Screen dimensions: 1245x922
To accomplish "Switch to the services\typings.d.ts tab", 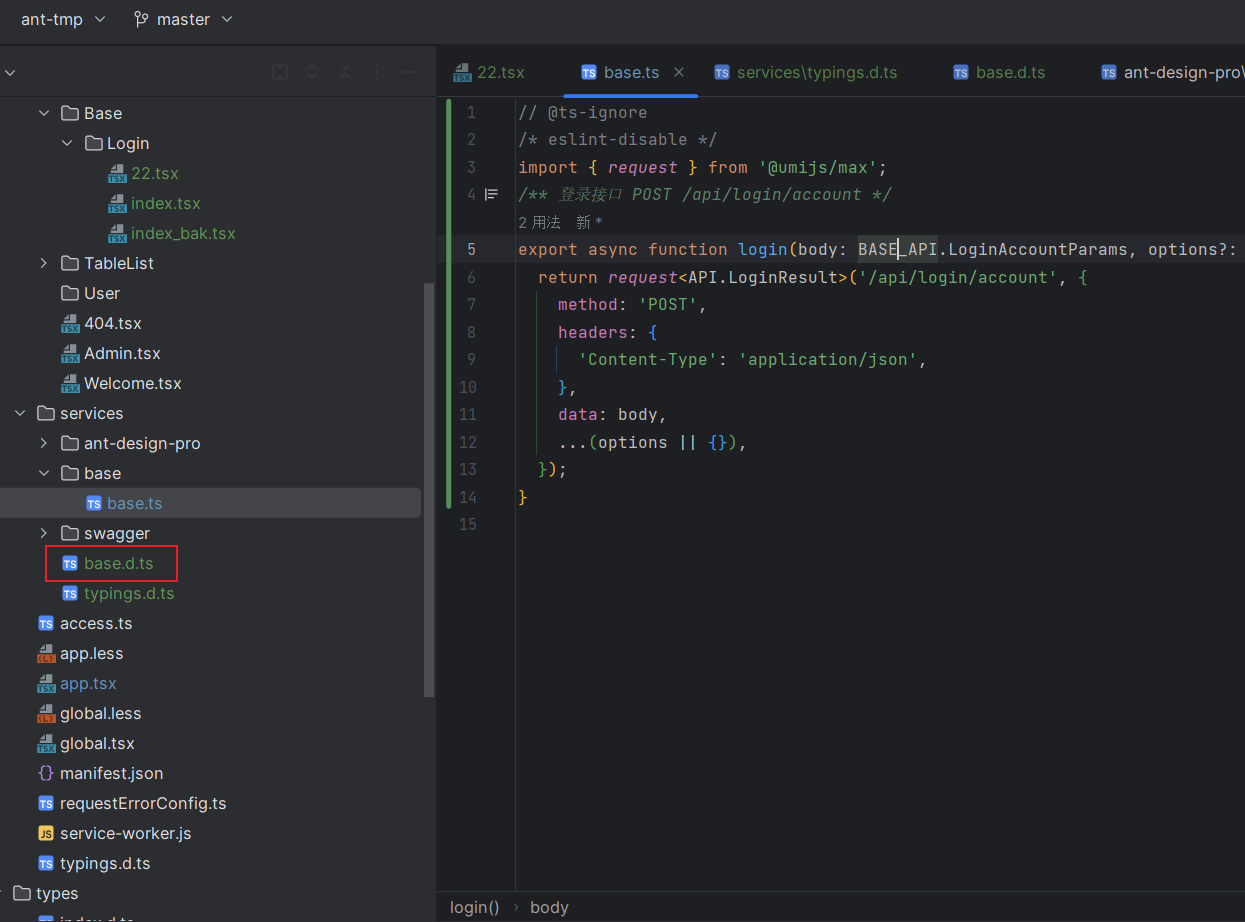I will (814, 71).
